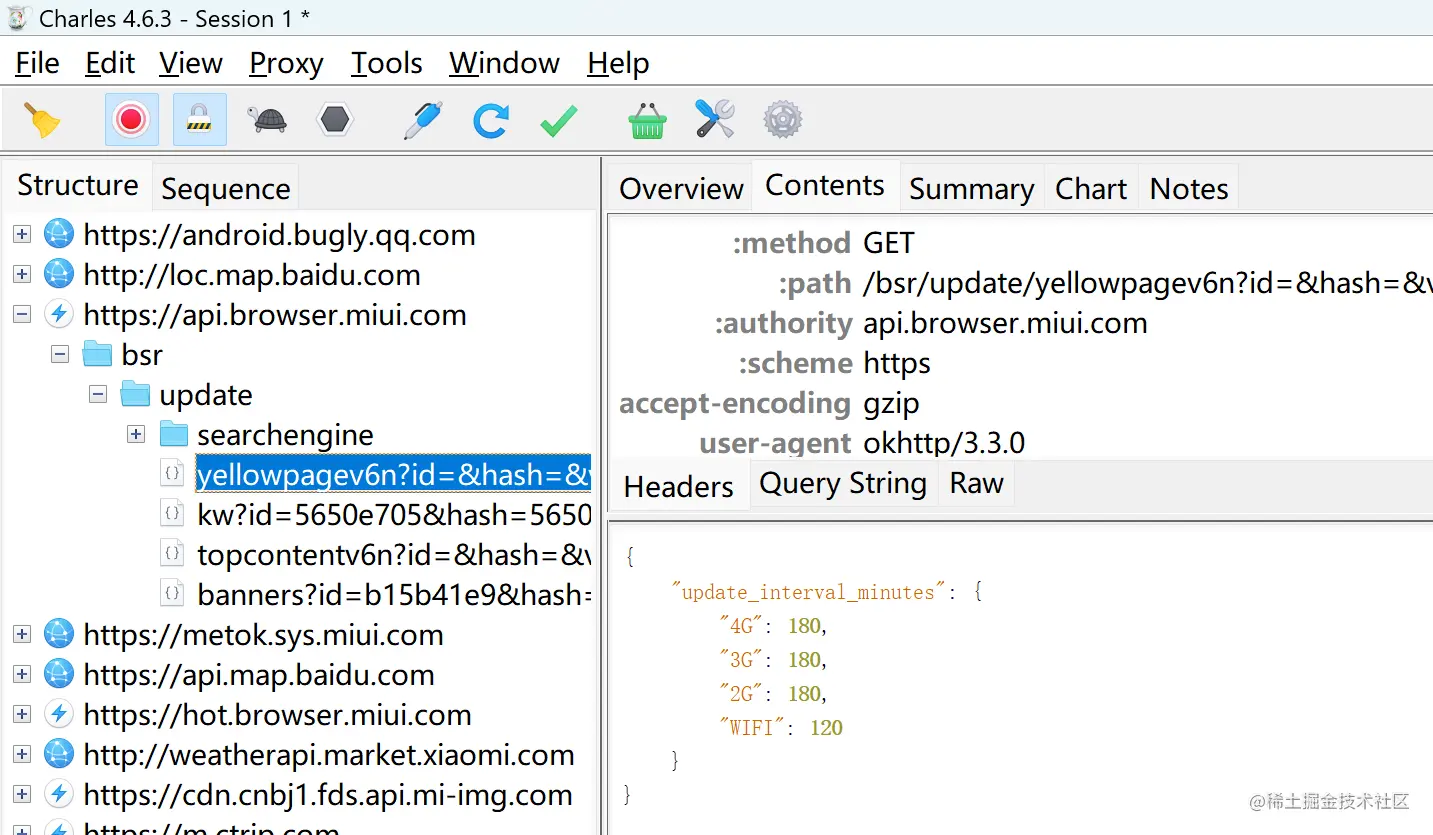The width and height of the screenshot is (1433, 835).
Task: Switch to the Structure tab
Action: tap(78, 185)
